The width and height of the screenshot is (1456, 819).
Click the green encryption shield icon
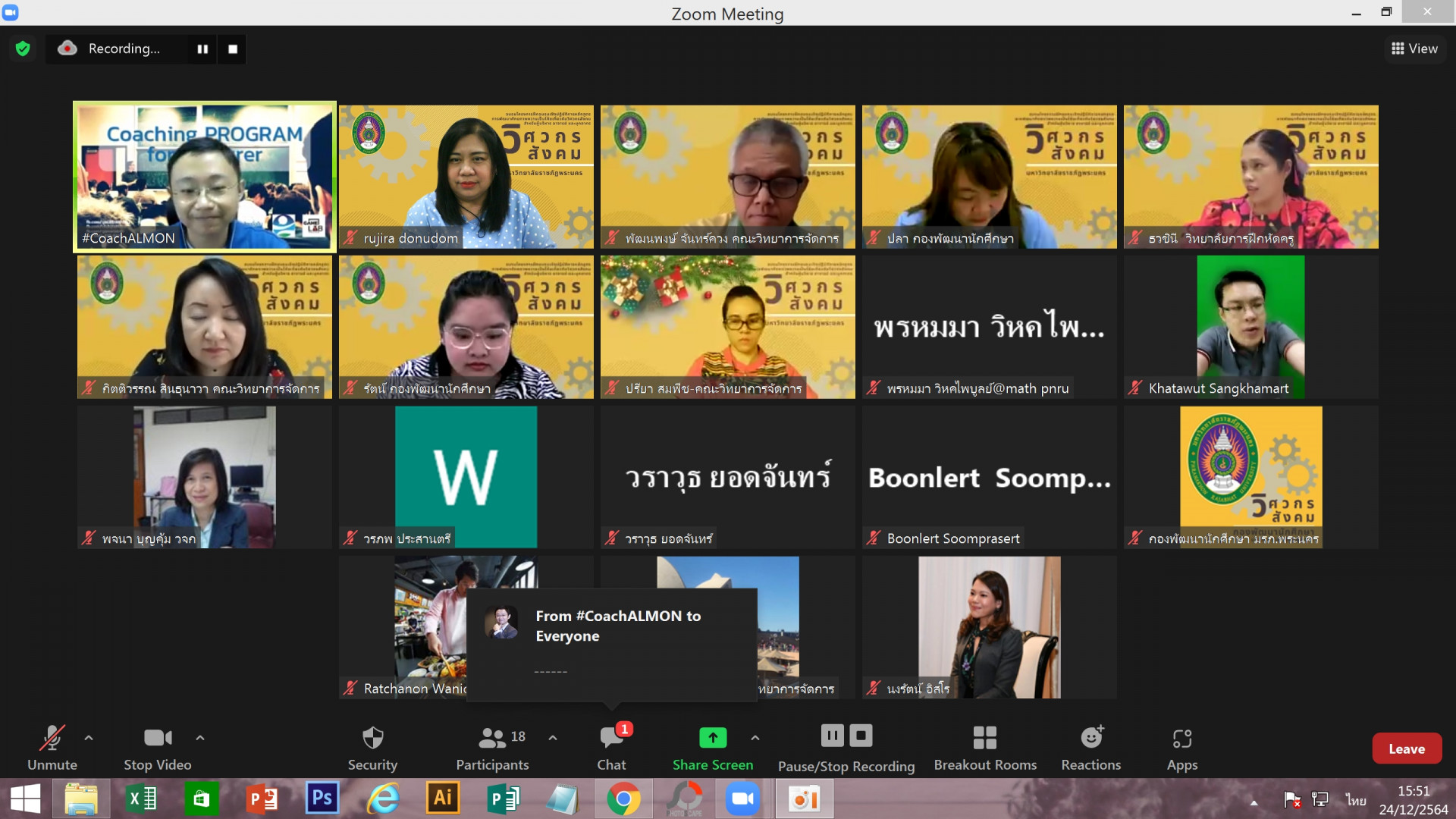click(23, 49)
